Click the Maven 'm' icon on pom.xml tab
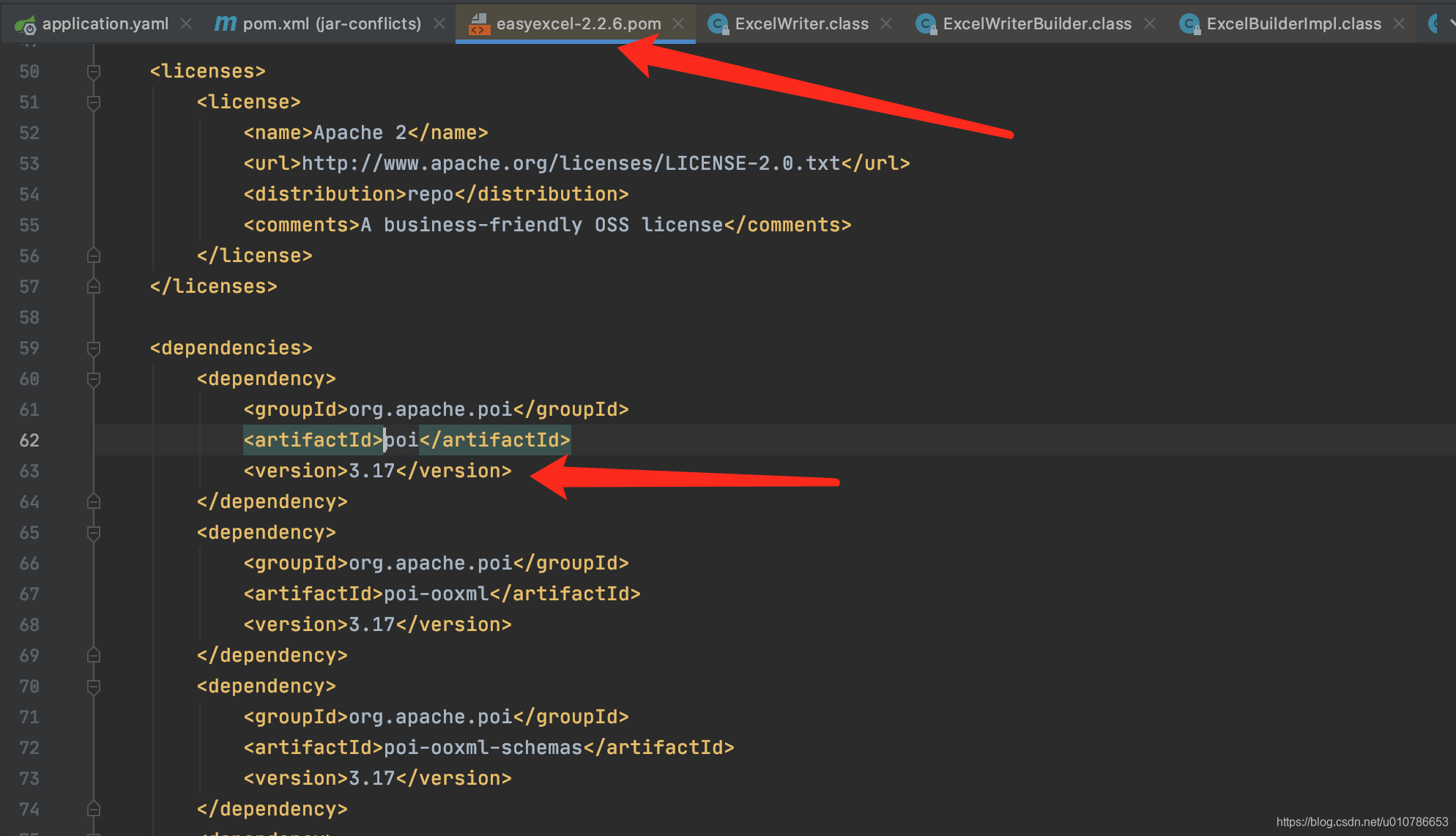Image resolution: width=1456 pixels, height=836 pixels. [x=225, y=23]
